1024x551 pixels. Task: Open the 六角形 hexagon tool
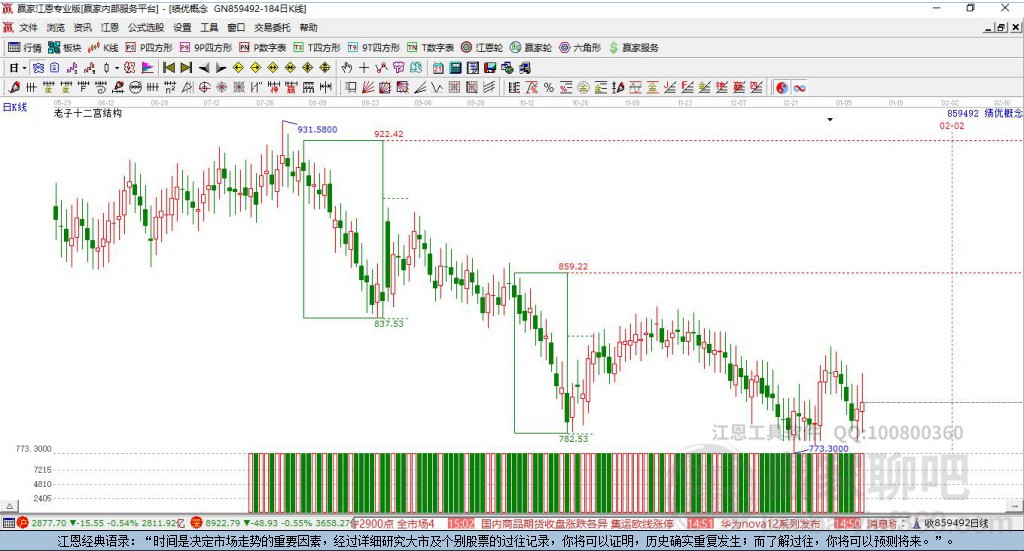pyautogui.click(x=580, y=48)
